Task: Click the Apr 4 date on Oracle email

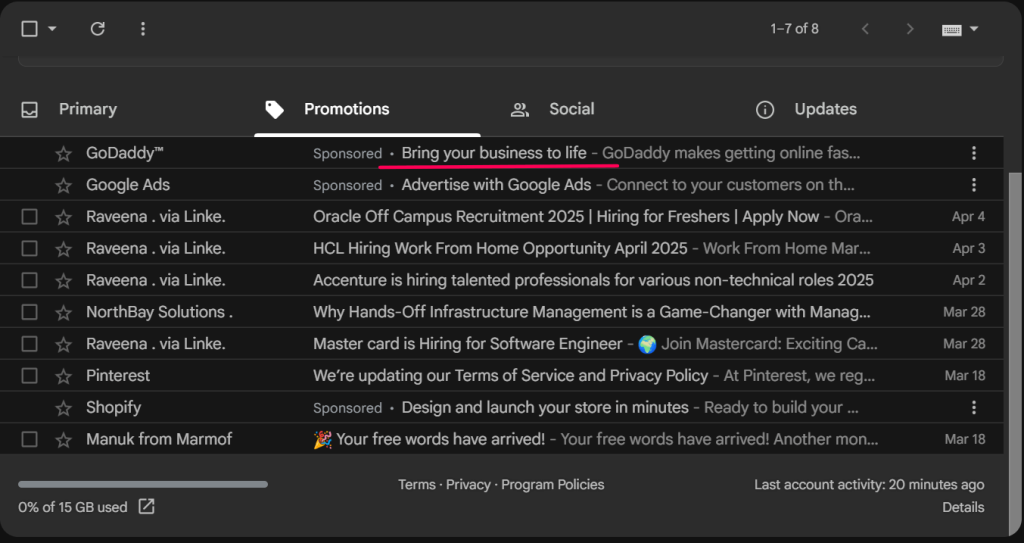Action: pyautogui.click(x=968, y=217)
